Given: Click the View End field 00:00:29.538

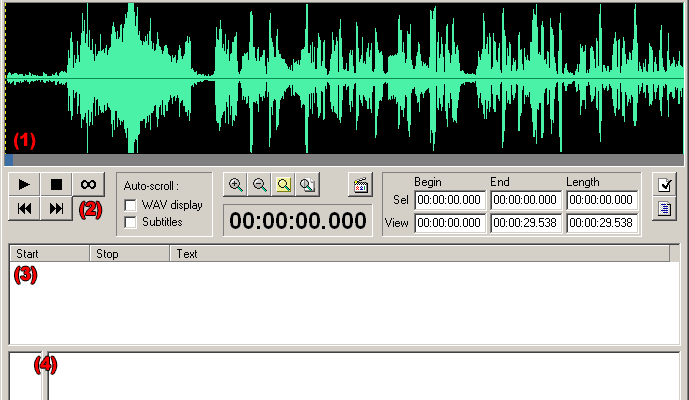Looking at the screenshot, I should tap(526, 223).
